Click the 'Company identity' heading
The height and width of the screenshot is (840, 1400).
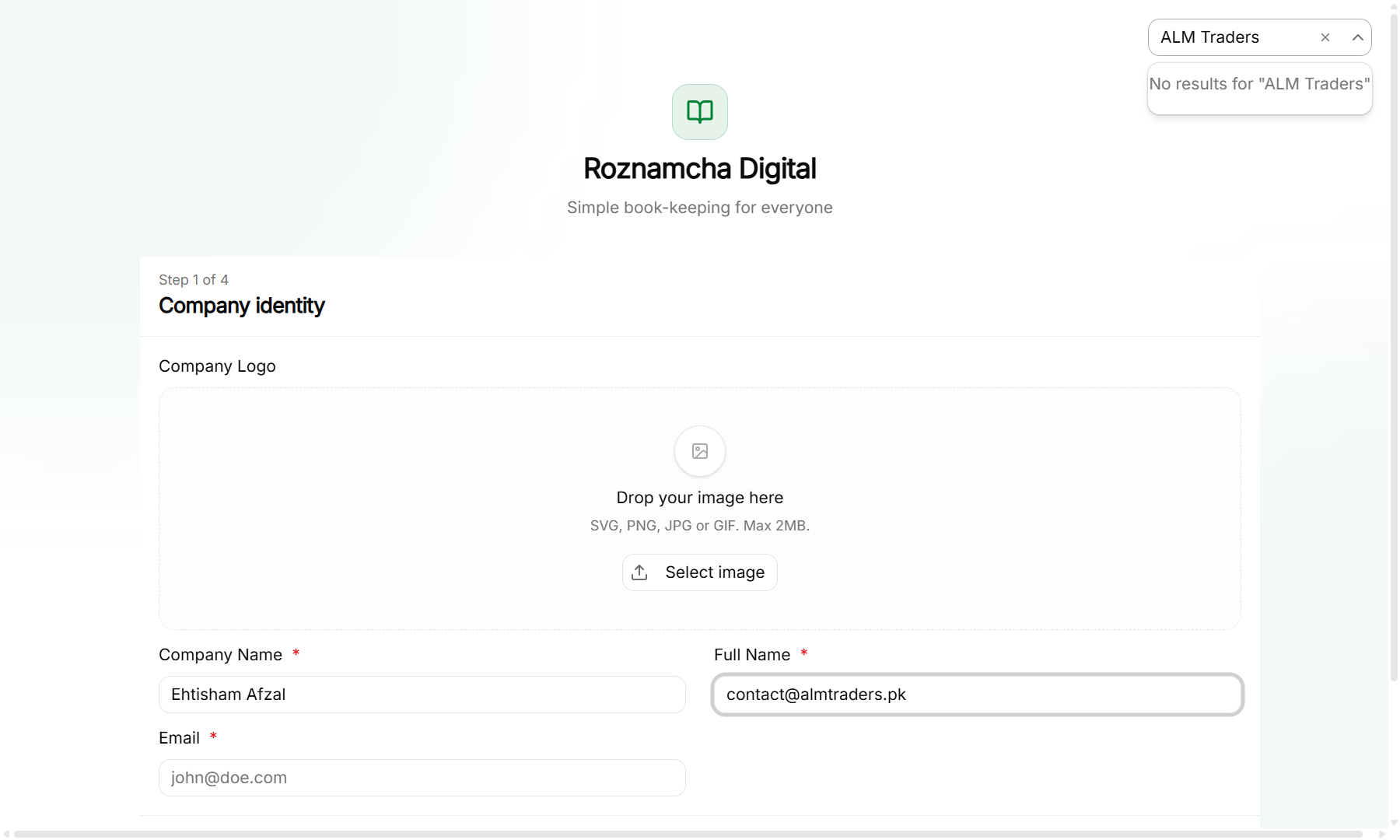tap(241, 306)
